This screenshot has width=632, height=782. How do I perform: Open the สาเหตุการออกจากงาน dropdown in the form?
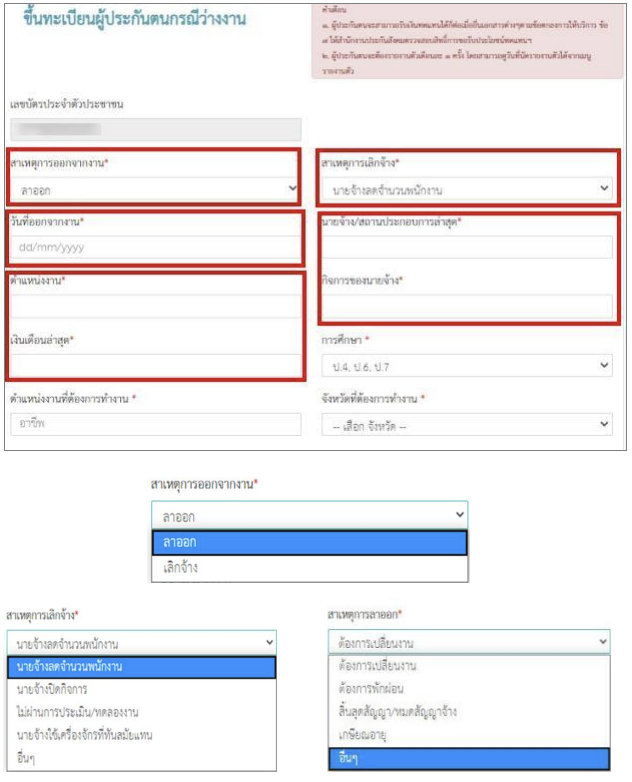coord(155,190)
